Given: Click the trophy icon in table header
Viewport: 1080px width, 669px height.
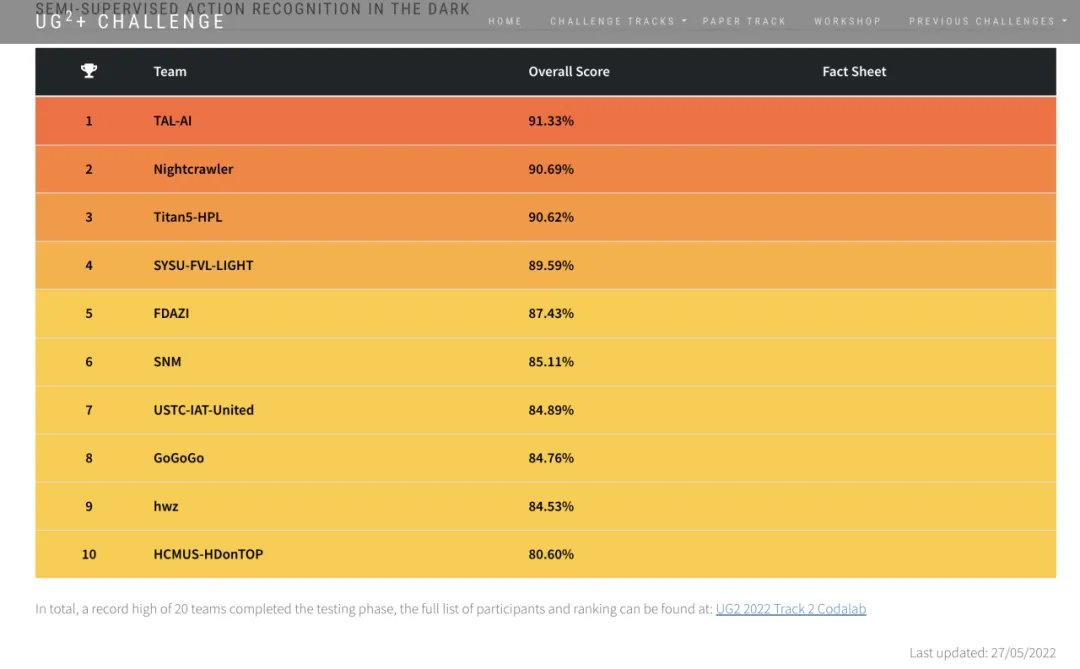Looking at the screenshot, I should (x=89, y=70).
